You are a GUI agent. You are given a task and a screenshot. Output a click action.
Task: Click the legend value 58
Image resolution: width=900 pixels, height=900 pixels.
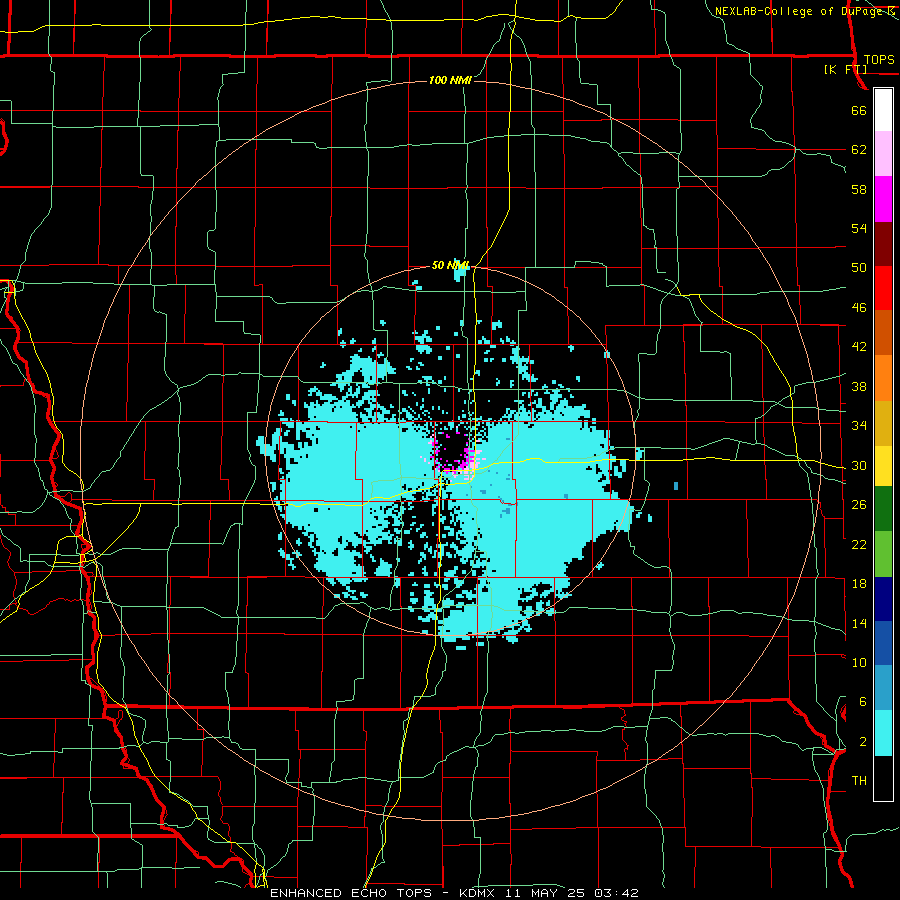tap(859, 189)
